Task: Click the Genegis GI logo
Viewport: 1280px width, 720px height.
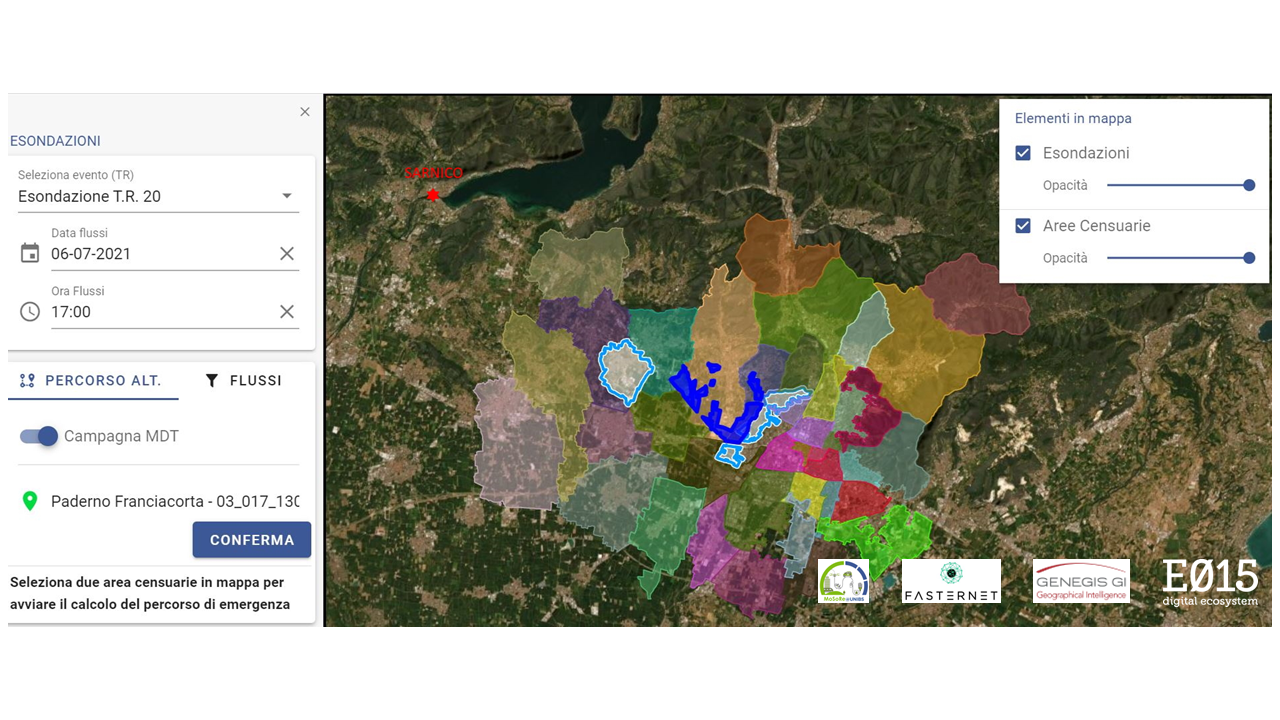Action: [1081, 581]
